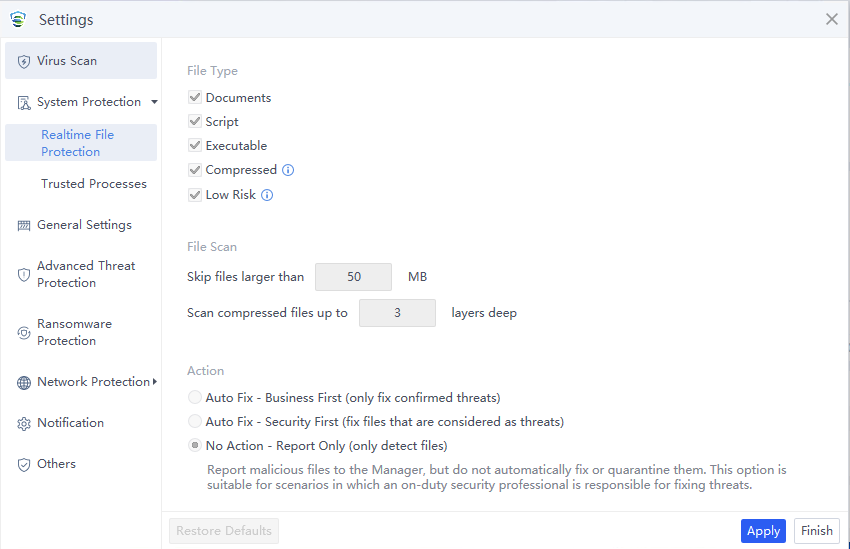
Task: Select Auto Fix - Business First option
Action: coord(195,398)
